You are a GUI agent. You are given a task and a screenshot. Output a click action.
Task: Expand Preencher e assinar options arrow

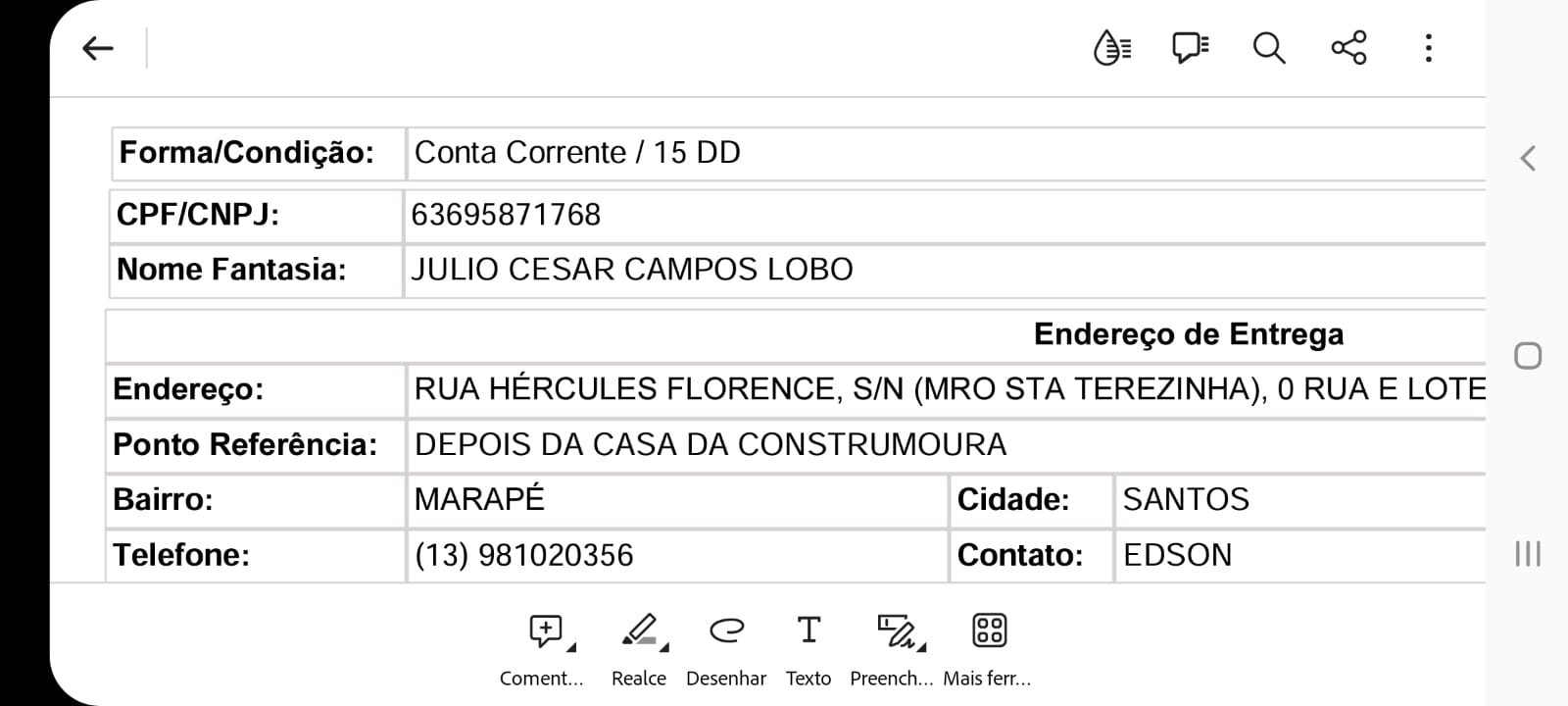pyautogui.click(x=921, y=647)
